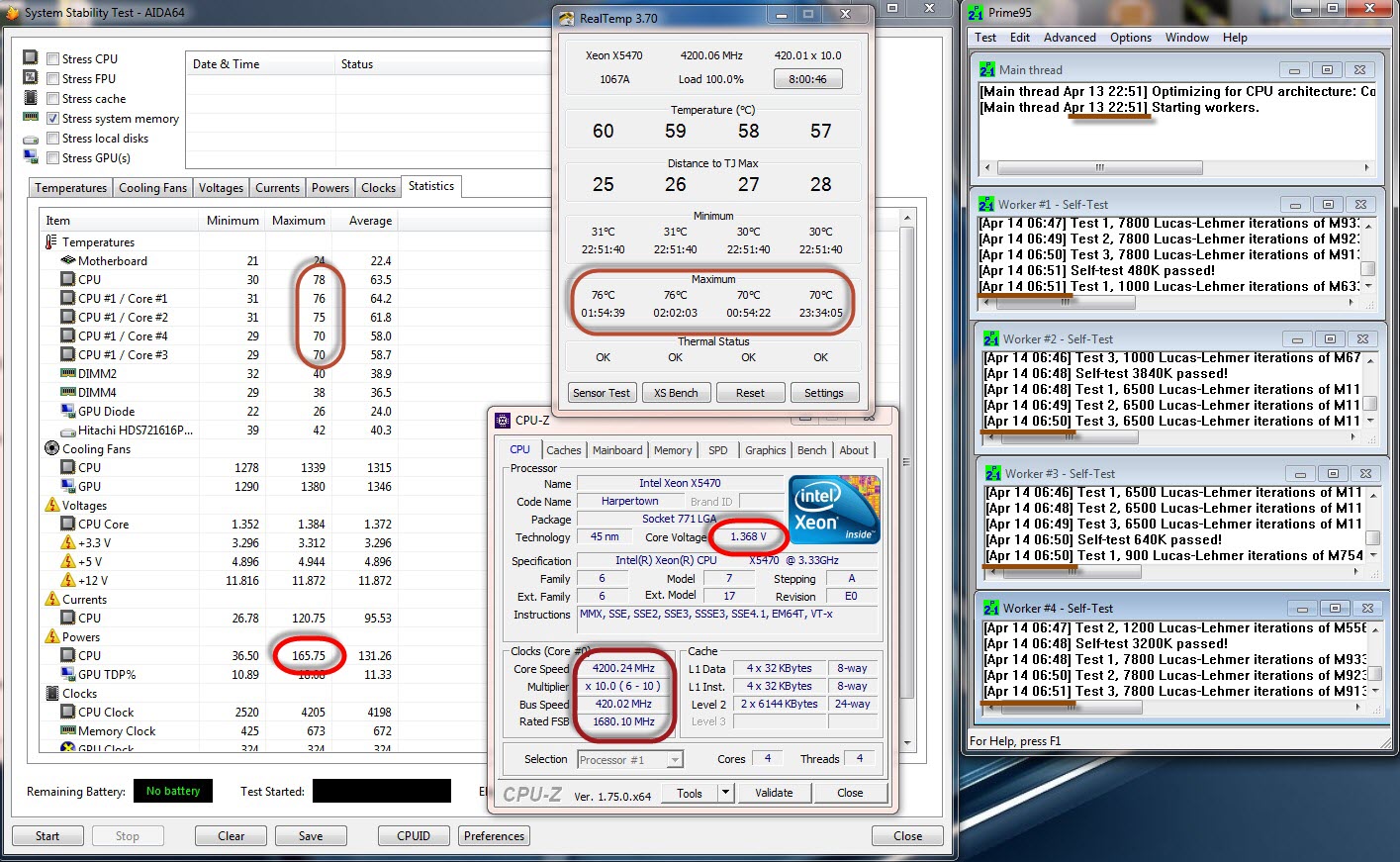This screenshot has height=862, width=1400.
Task: Open the Advanced menu in Prime95
Action: tap(1070, 38)
